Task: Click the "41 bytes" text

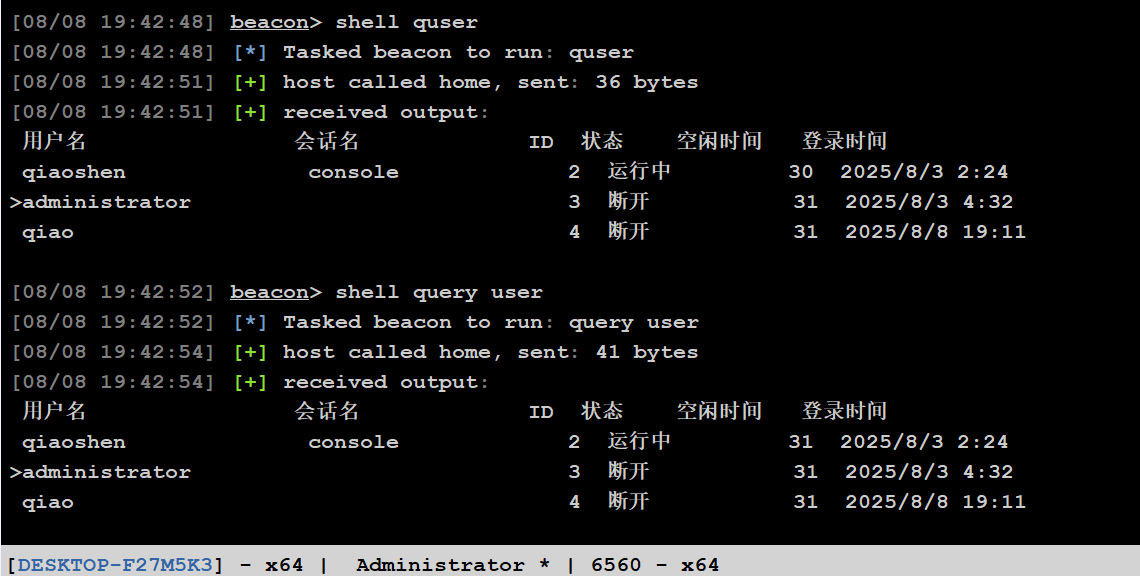Action: 647,352
